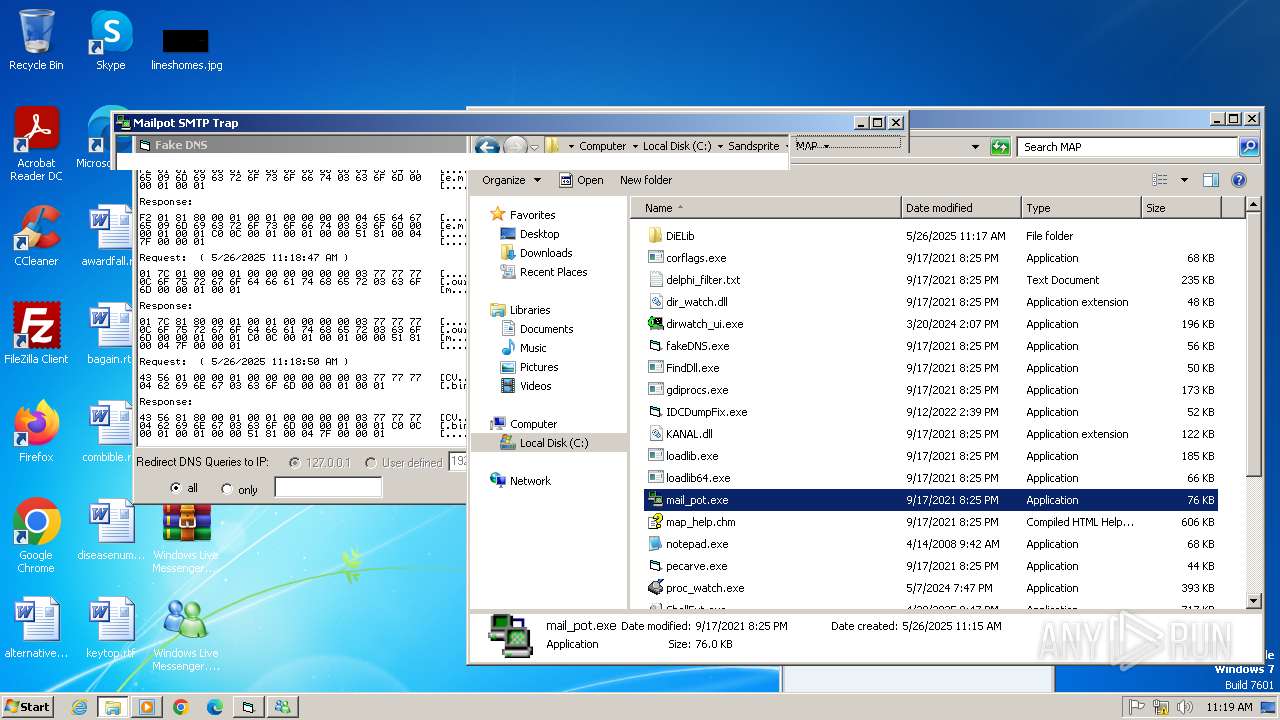Open keytop.rtf document on desktop

tap(110, 628)
